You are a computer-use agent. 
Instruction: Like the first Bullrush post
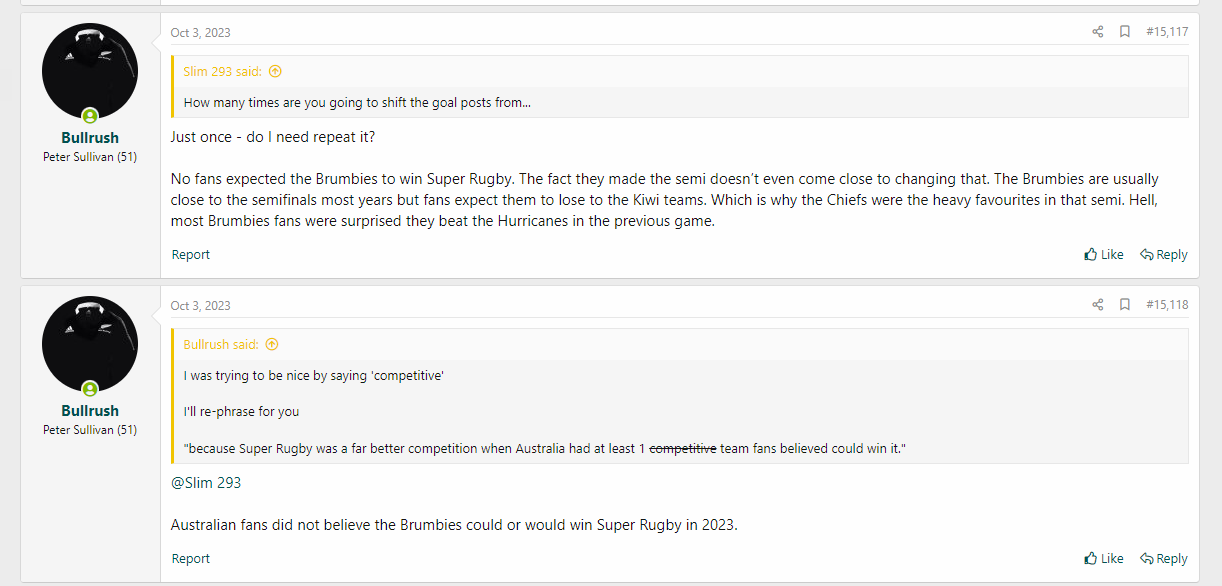pos(1104,254)
